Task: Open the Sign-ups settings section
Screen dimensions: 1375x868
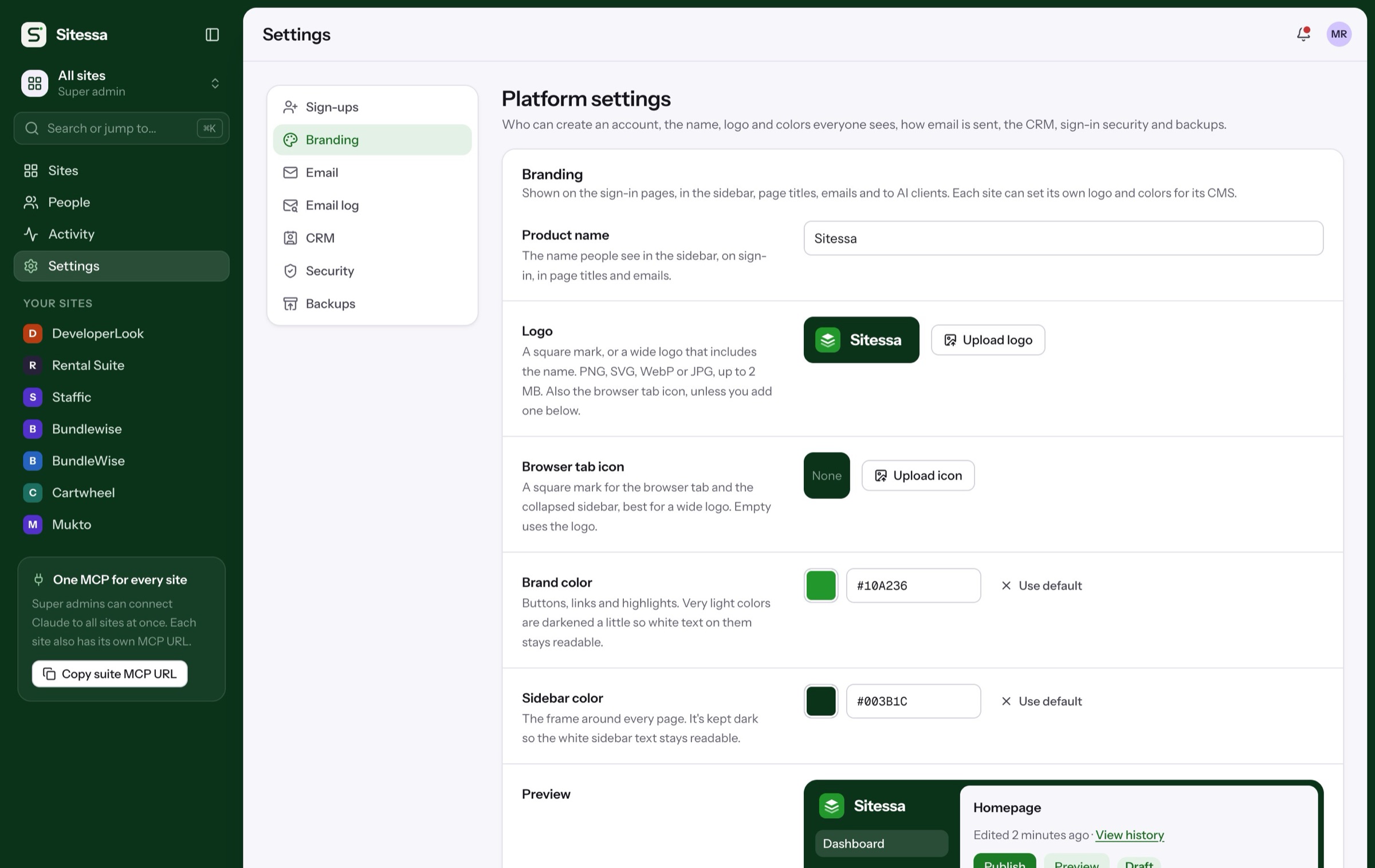Action: 372,107
